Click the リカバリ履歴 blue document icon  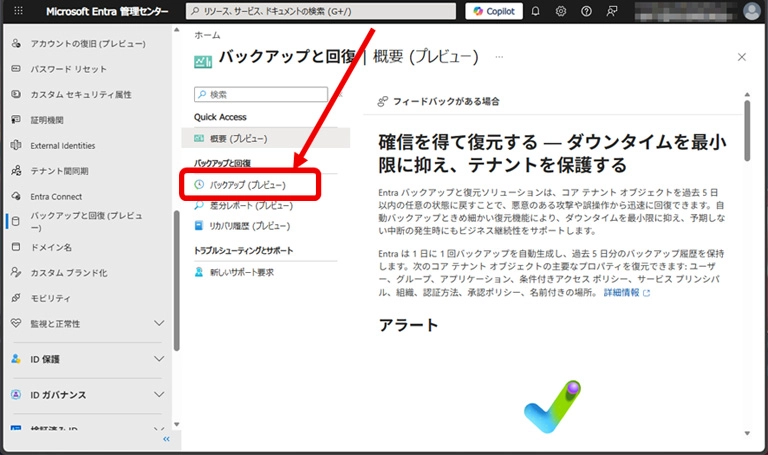(x=199, y=226)
